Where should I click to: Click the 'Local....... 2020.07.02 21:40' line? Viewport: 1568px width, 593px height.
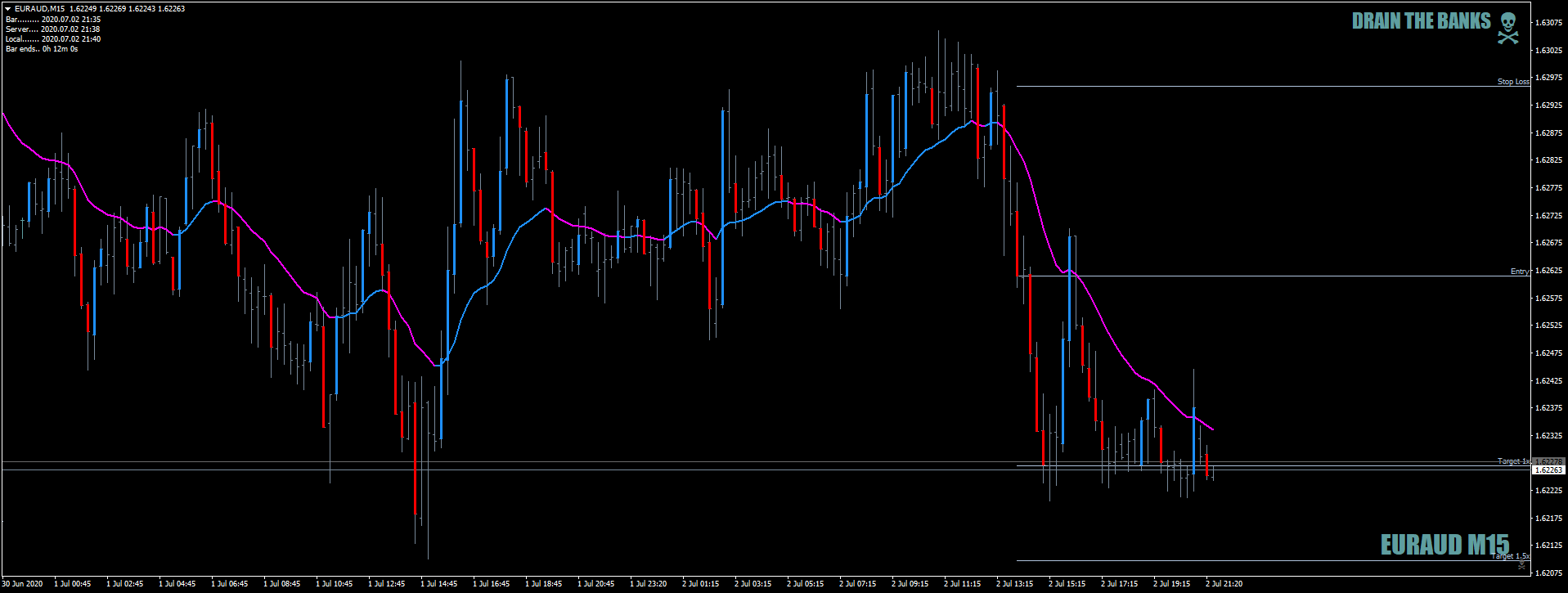53,38
